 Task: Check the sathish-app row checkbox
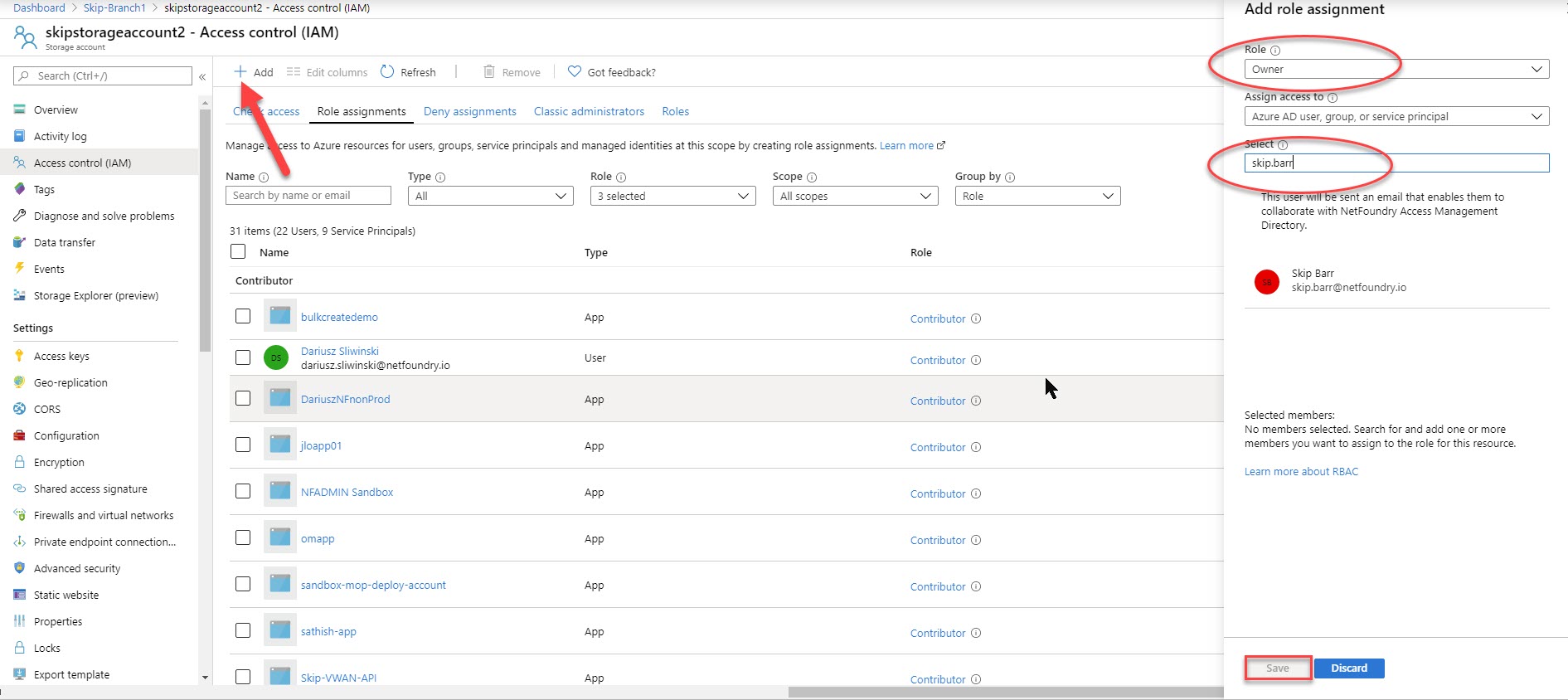[x=243, y=630]
